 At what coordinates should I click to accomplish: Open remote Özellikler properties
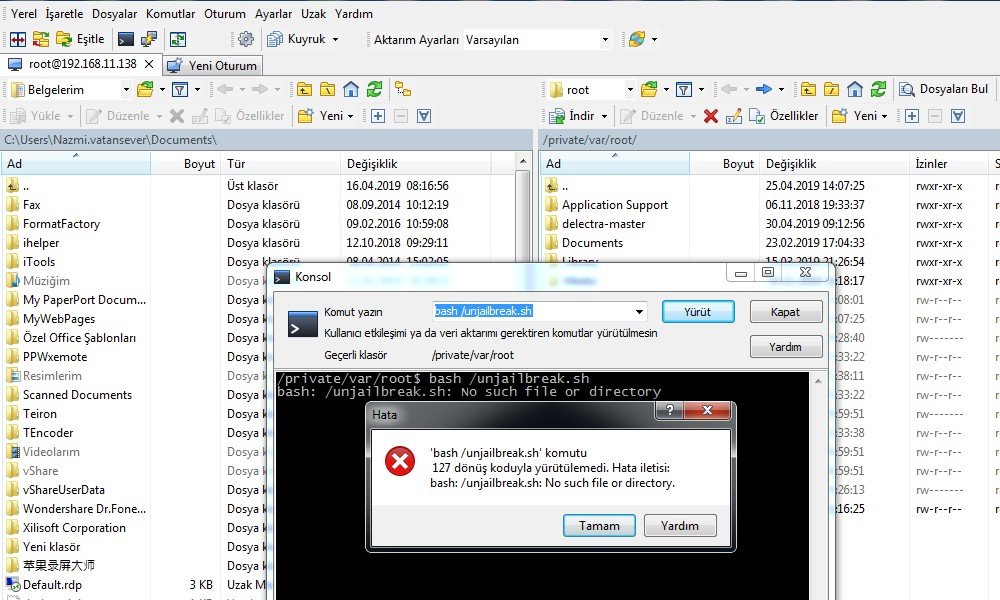[x=784, y=116]
